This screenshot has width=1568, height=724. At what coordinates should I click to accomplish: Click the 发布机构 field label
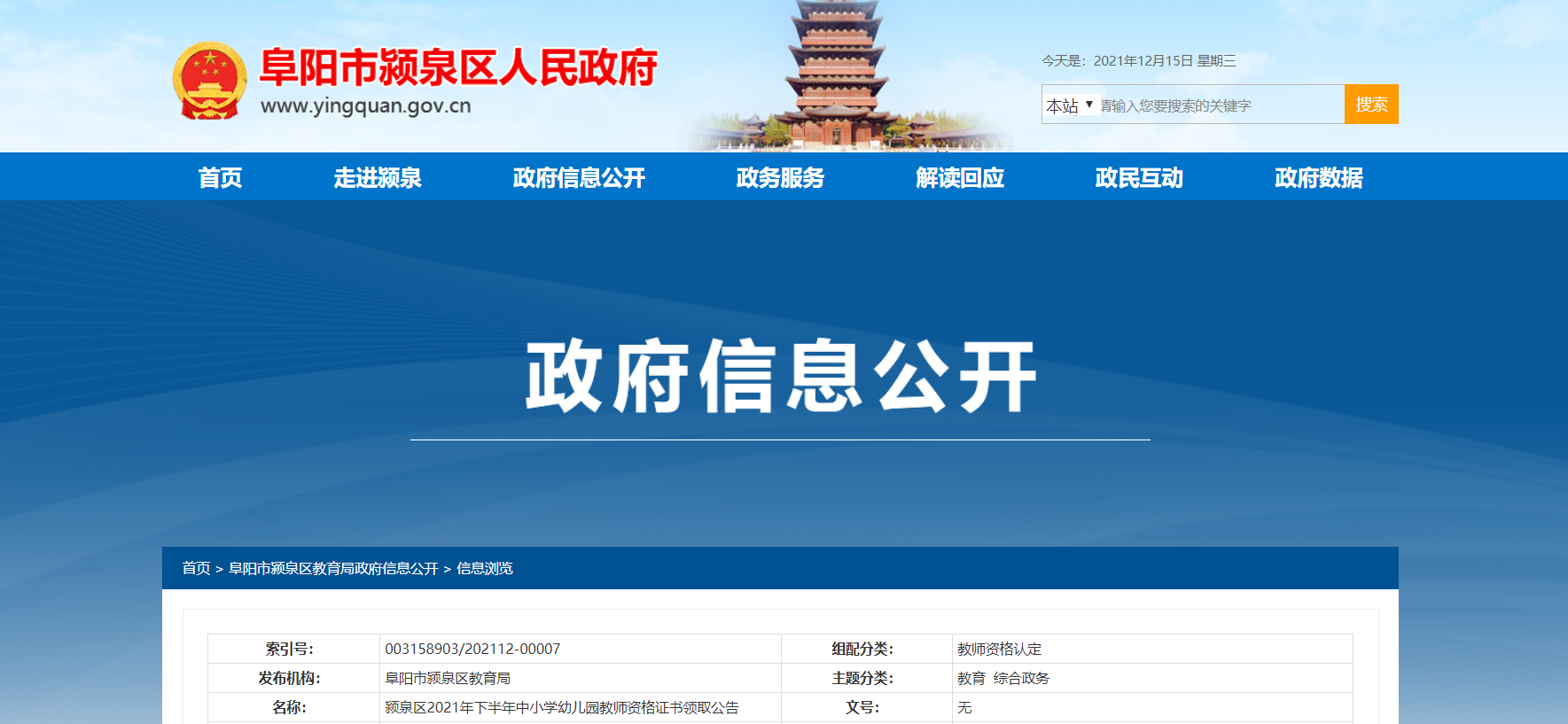290,678
